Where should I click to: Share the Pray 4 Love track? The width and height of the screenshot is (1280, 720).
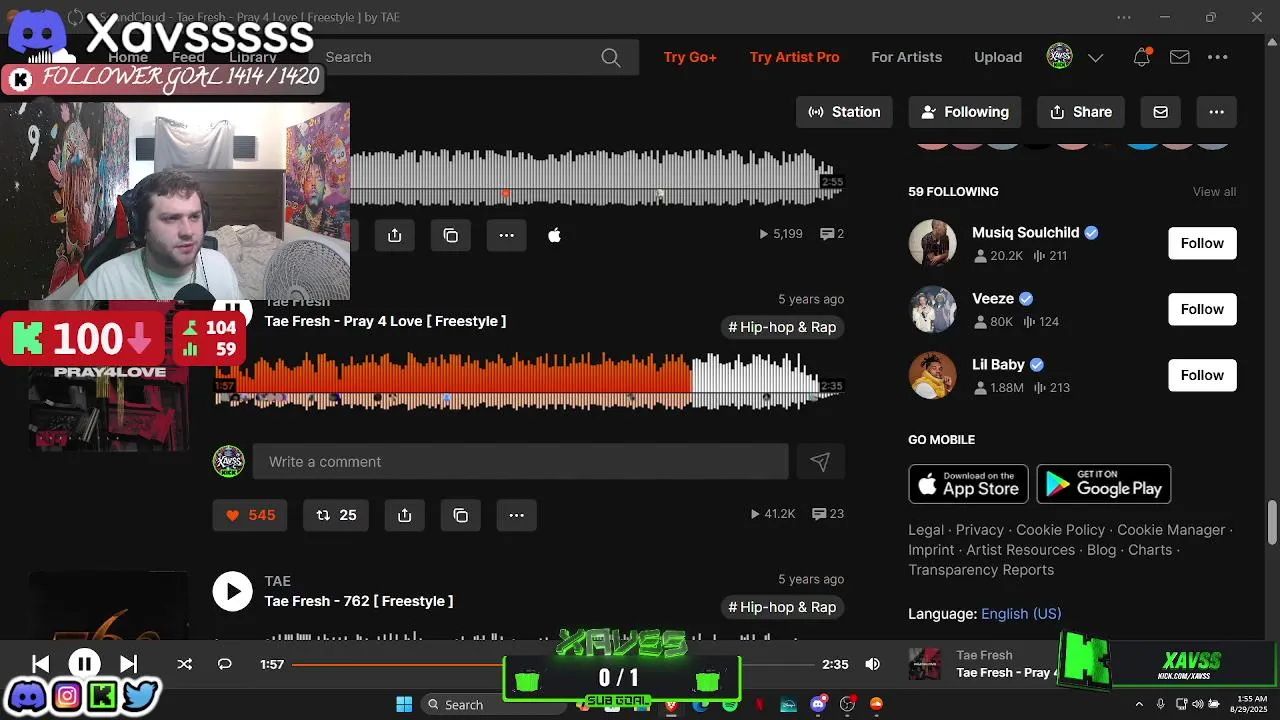pos(405,515)
